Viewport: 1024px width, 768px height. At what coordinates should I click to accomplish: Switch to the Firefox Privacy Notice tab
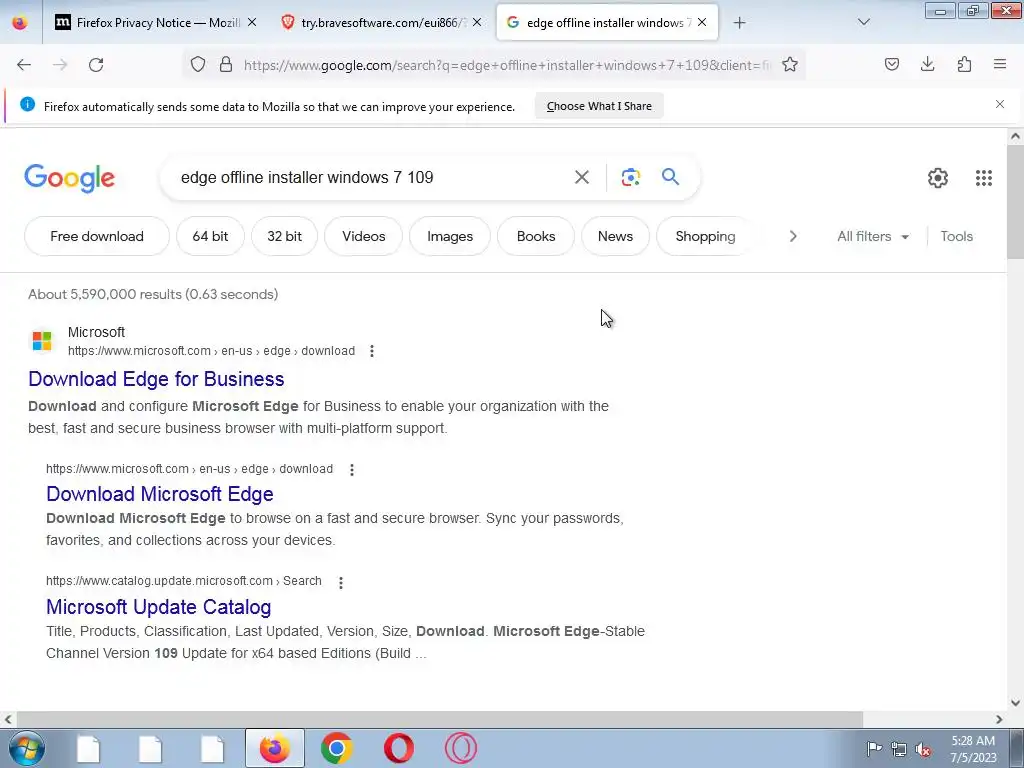coord(155,22)
